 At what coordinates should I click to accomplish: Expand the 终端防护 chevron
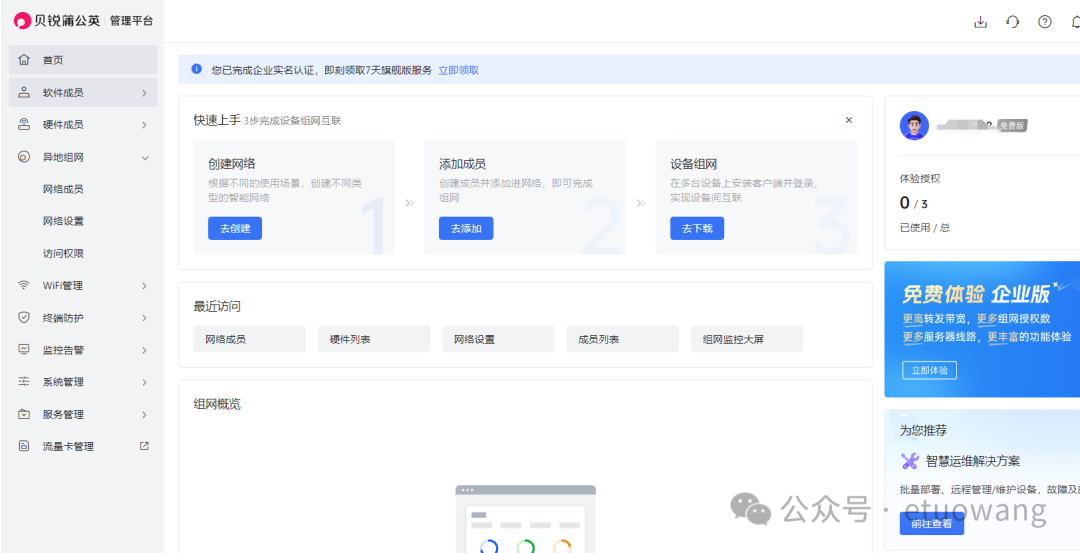(x=144, y=317)
